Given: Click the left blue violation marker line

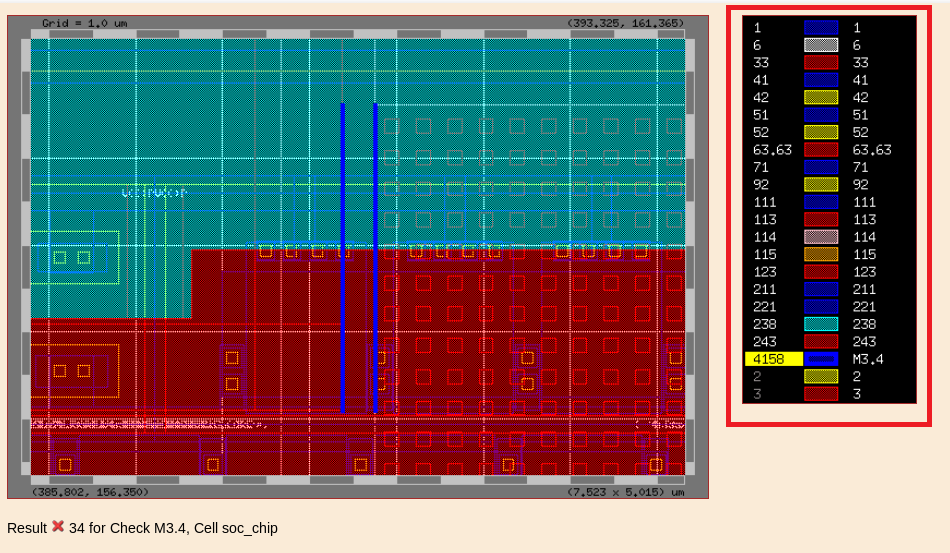Looking at the screenshot, I should [x=343, y=258].
